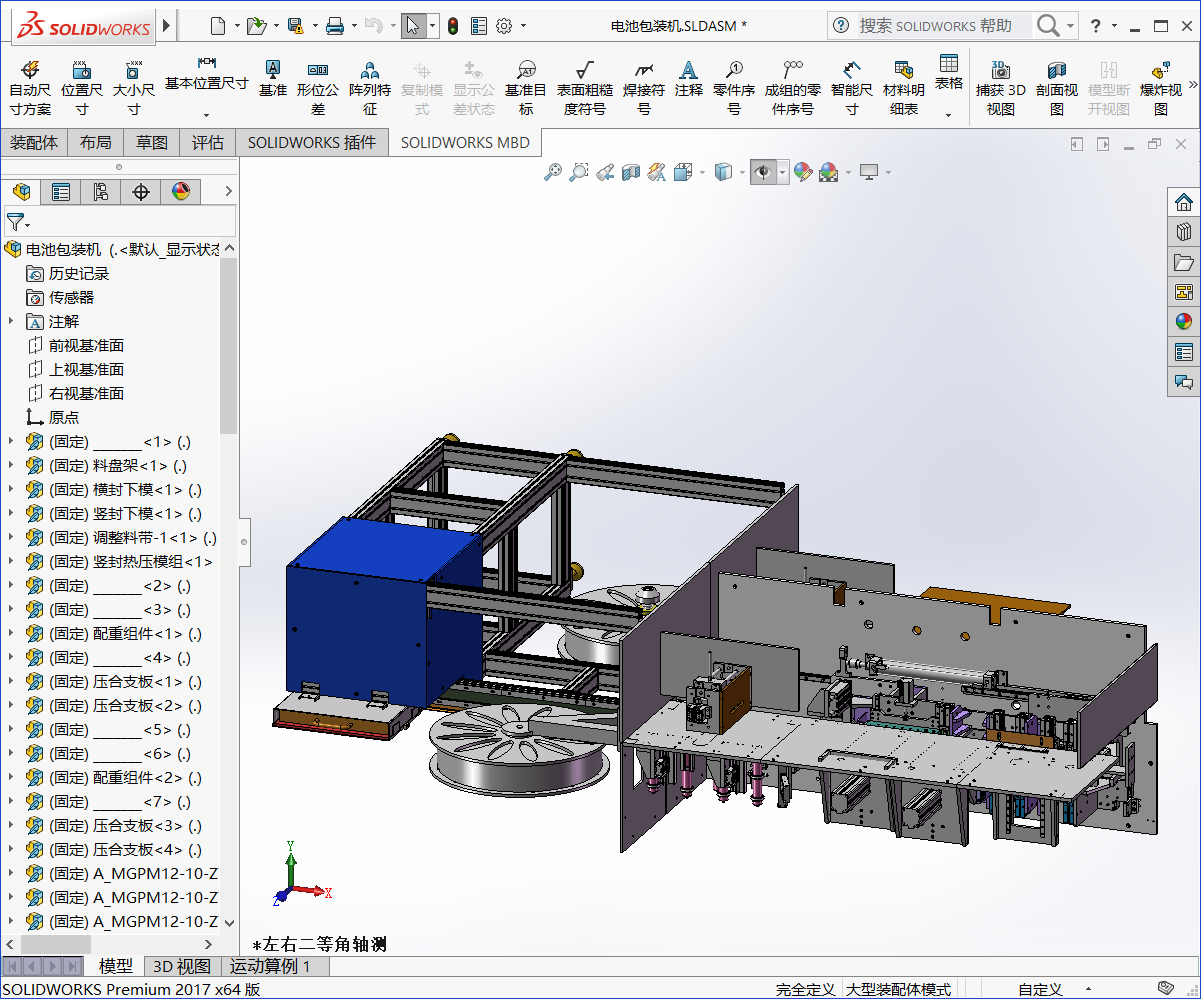Switch to the DisplayManager color-ball tab
The height and width of the screenshot is (999, 1201).
[x=181, y=192]
